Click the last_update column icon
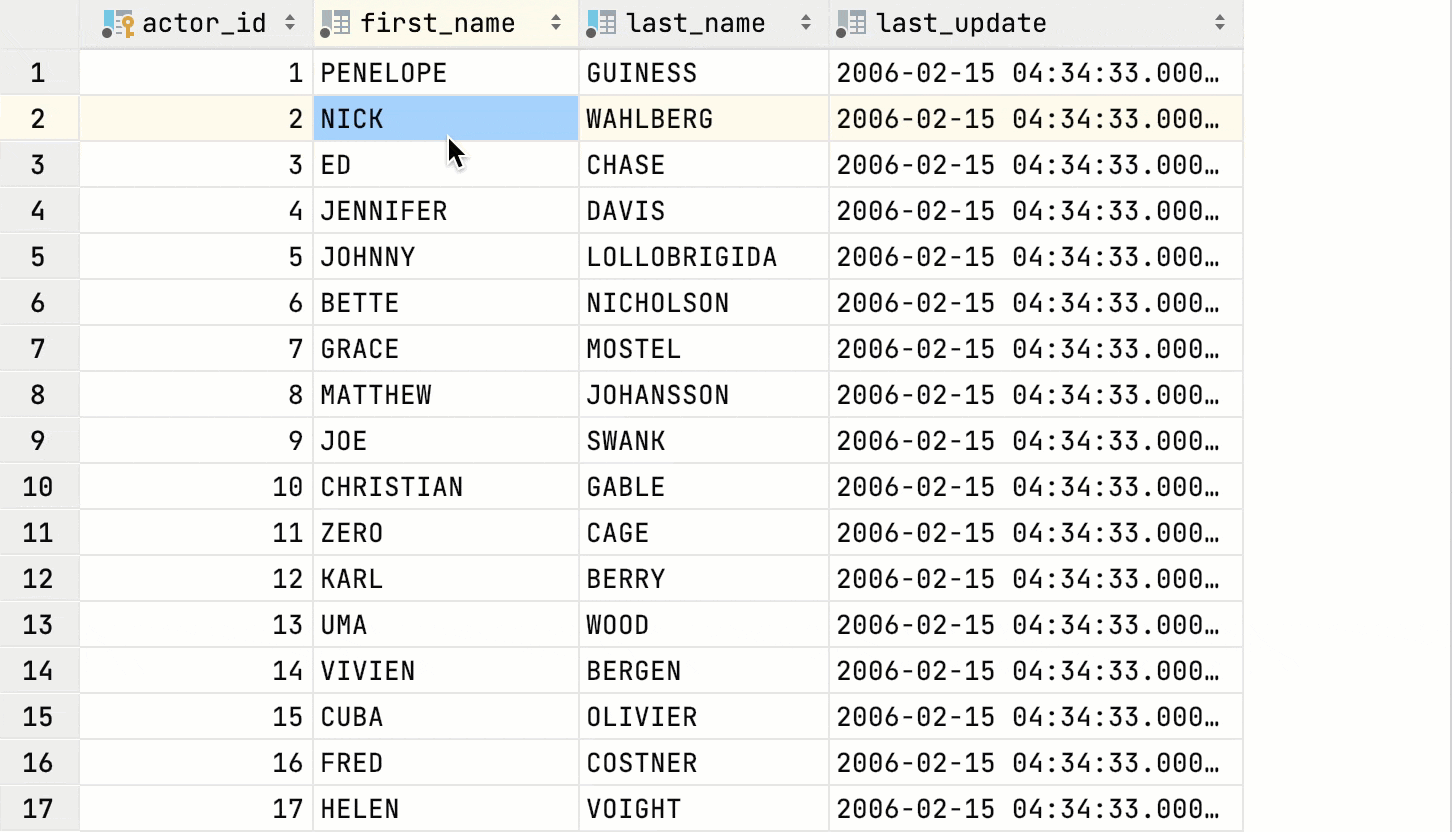 click(x=851, y=24)
